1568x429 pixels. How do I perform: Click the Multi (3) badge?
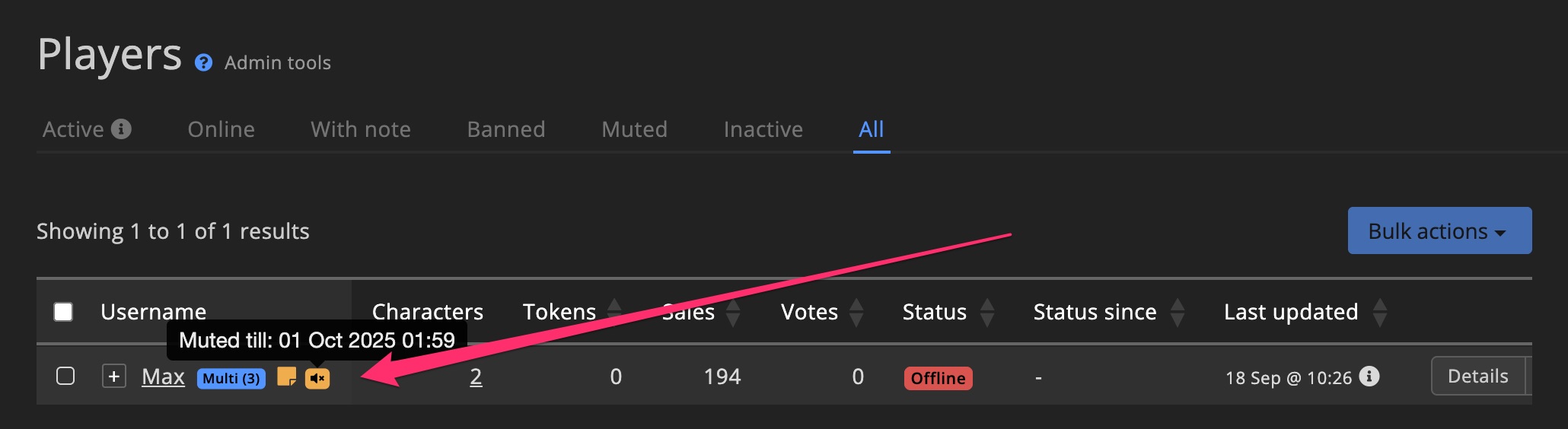pos(231,378)
